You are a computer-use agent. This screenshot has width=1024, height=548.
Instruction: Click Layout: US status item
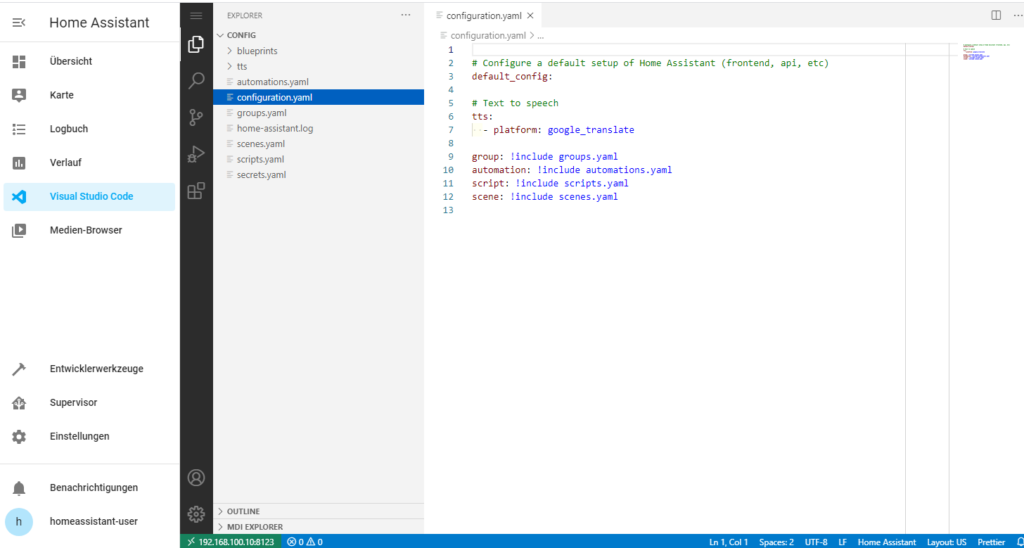pos(946,542)
